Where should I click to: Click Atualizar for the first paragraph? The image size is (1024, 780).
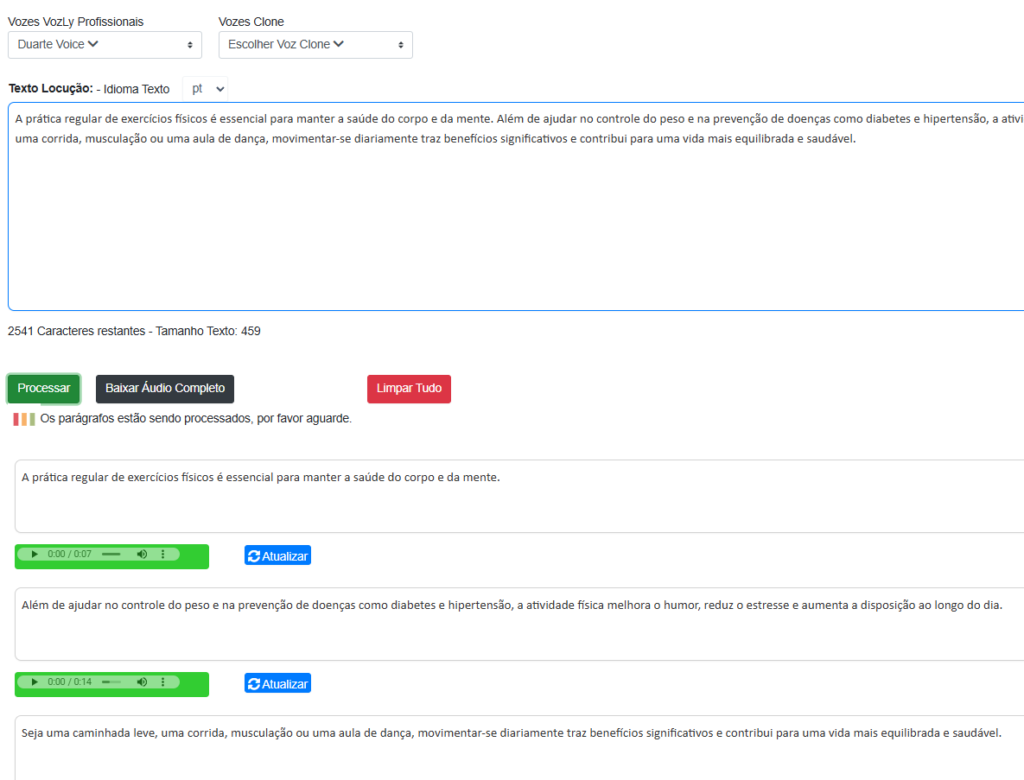[278, 556]
